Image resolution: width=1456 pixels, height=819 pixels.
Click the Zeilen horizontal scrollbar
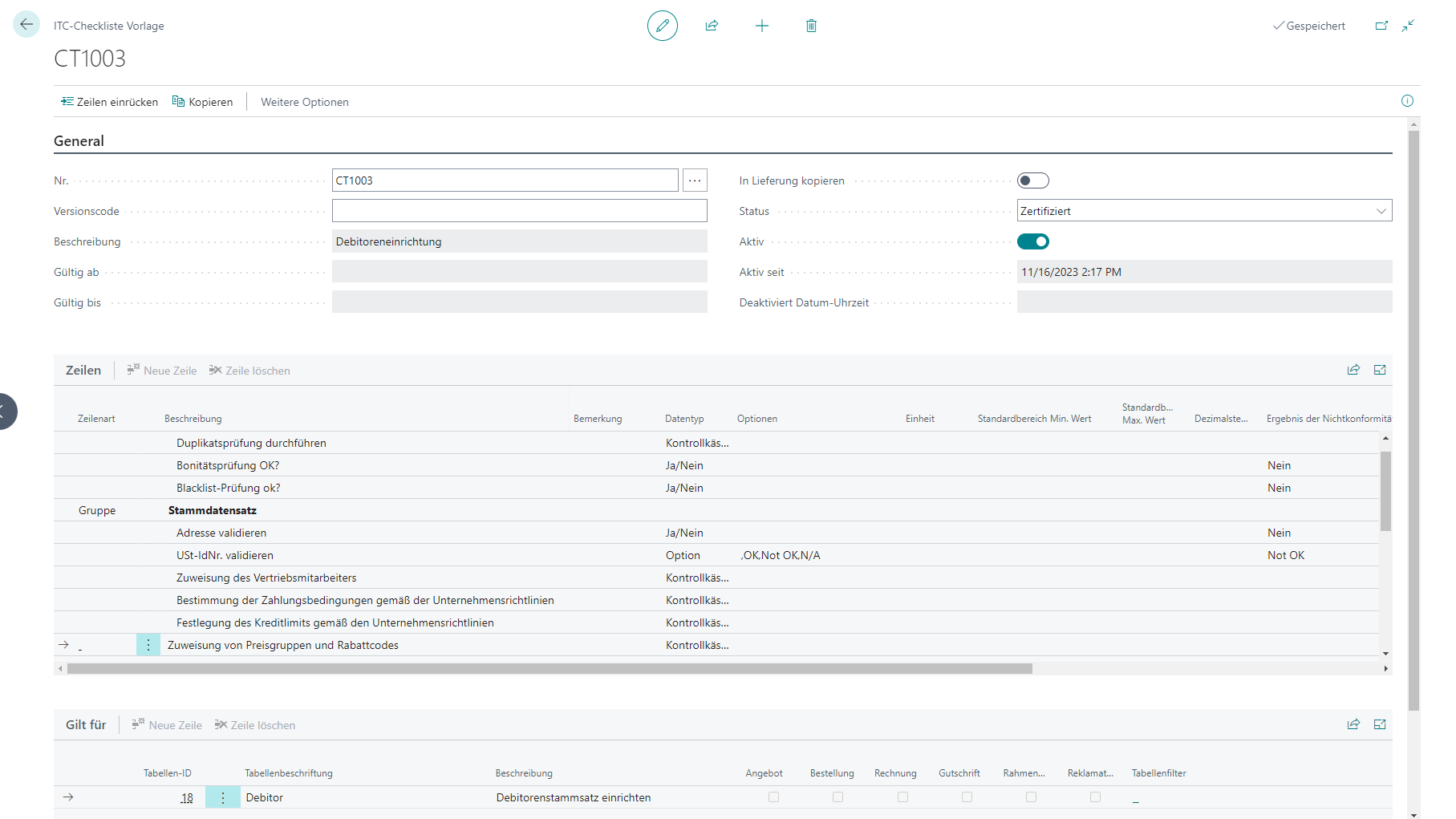tap(550, 668)
